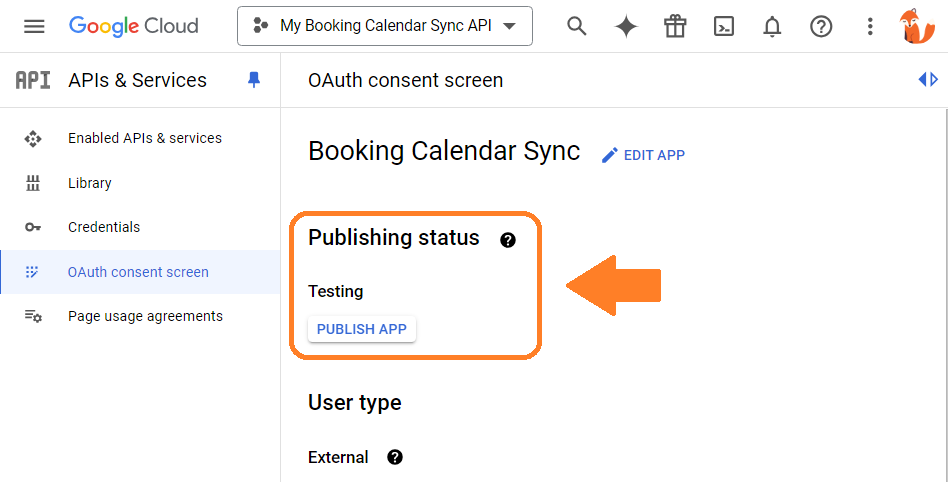Viewport: 948px width, 482px height.
Task: Open the My Booking Calendar Sync API project picker
Action: pos(385,26)
